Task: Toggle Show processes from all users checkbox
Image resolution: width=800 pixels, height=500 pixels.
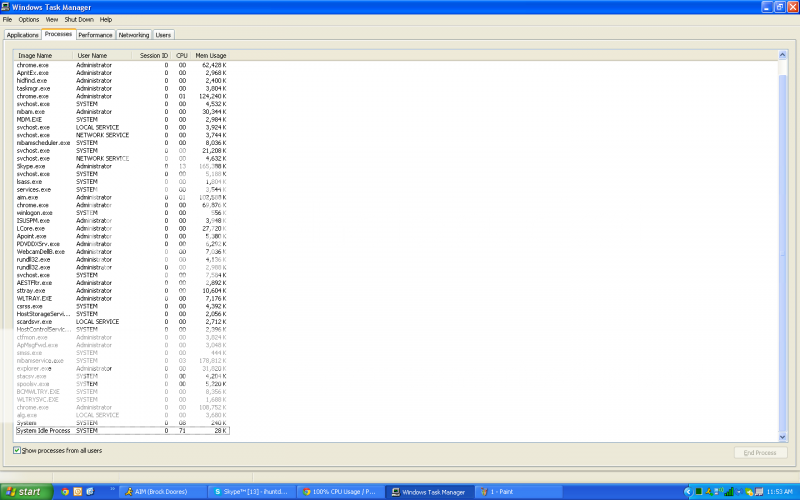Action: 17,451
